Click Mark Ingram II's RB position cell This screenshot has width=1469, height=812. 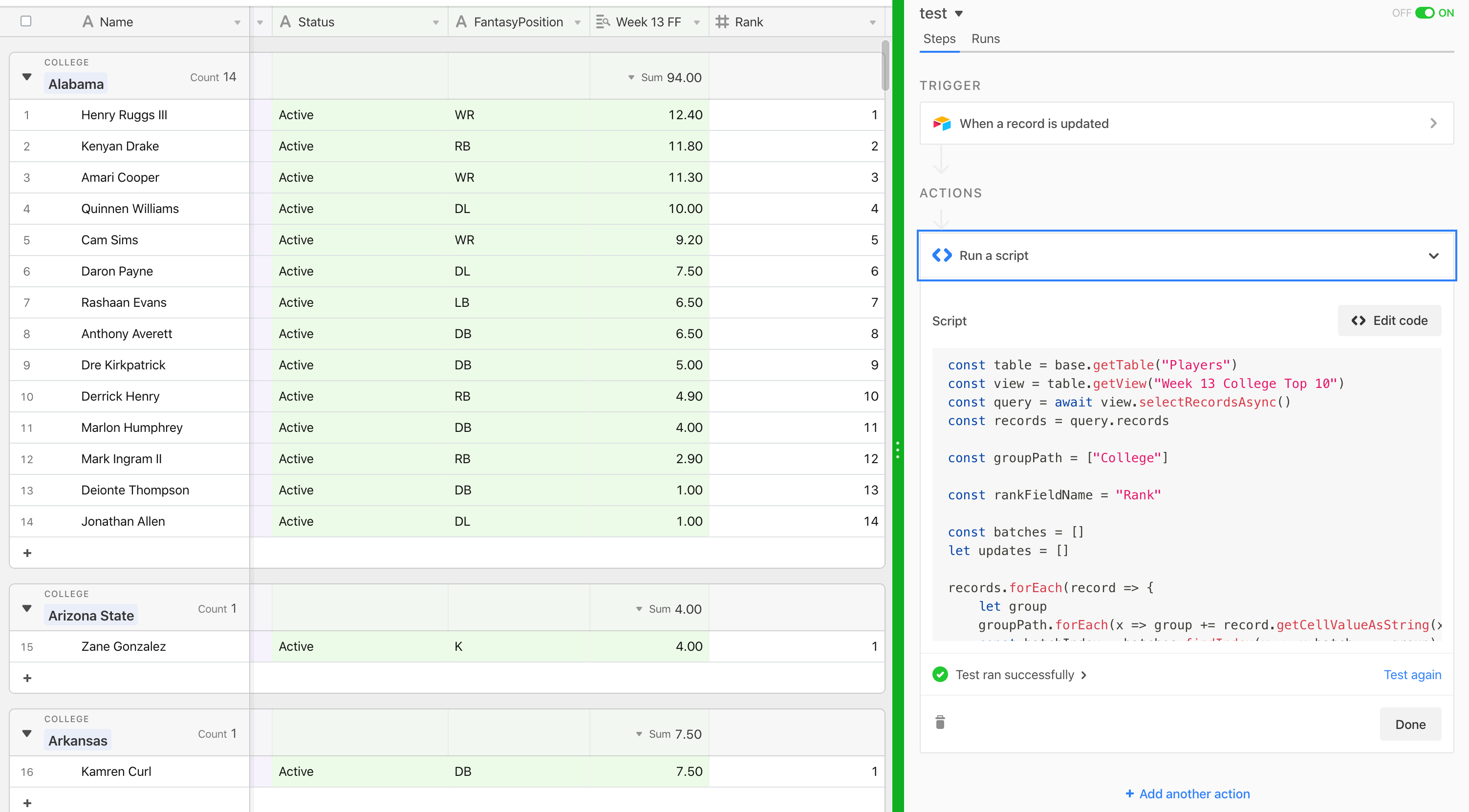coord(519,458)
